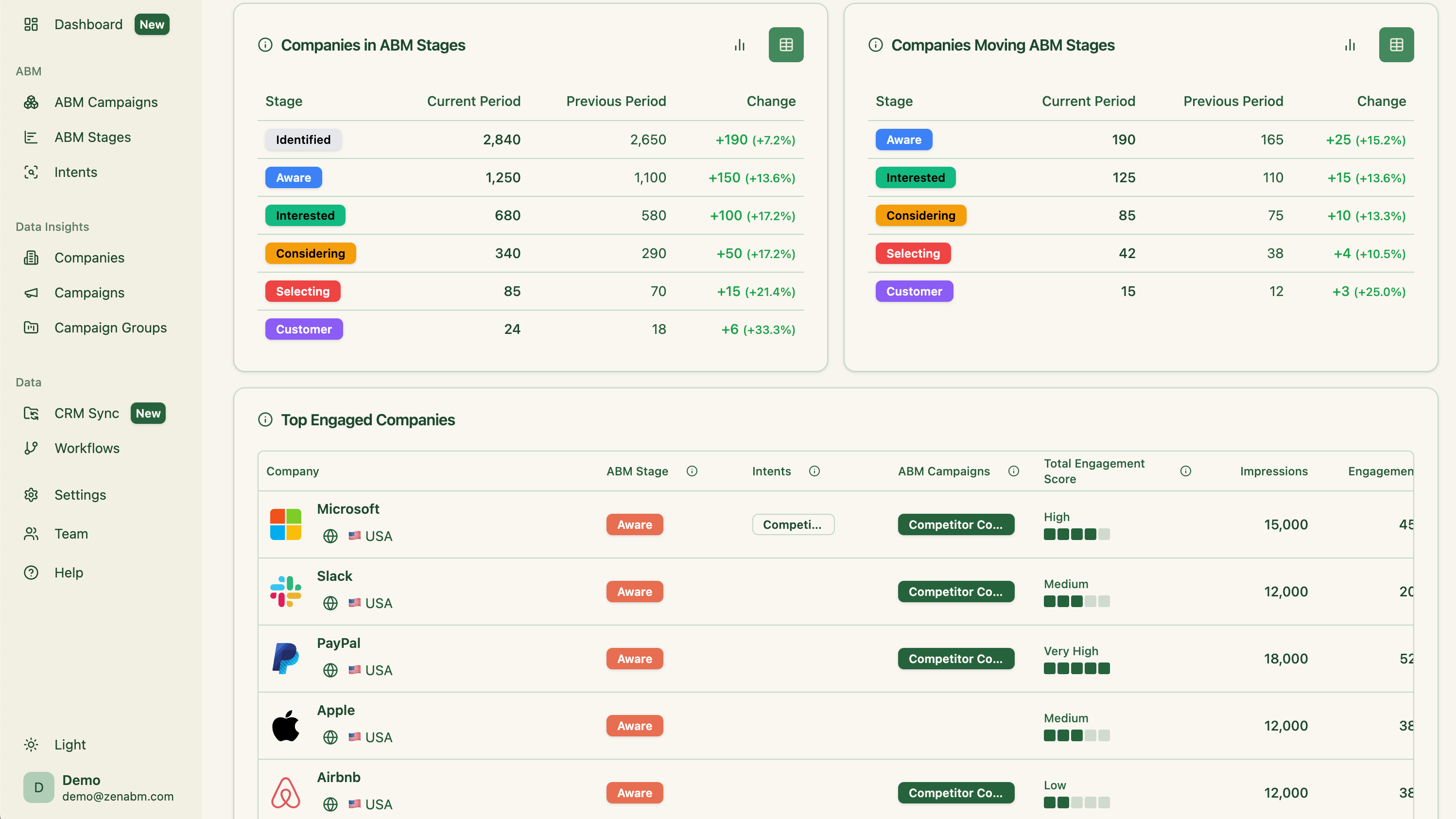Viewport: 1456px width, 819px height.
Task: Click the Team people icon
Action: pyautogui.click(x=31, y=534)
